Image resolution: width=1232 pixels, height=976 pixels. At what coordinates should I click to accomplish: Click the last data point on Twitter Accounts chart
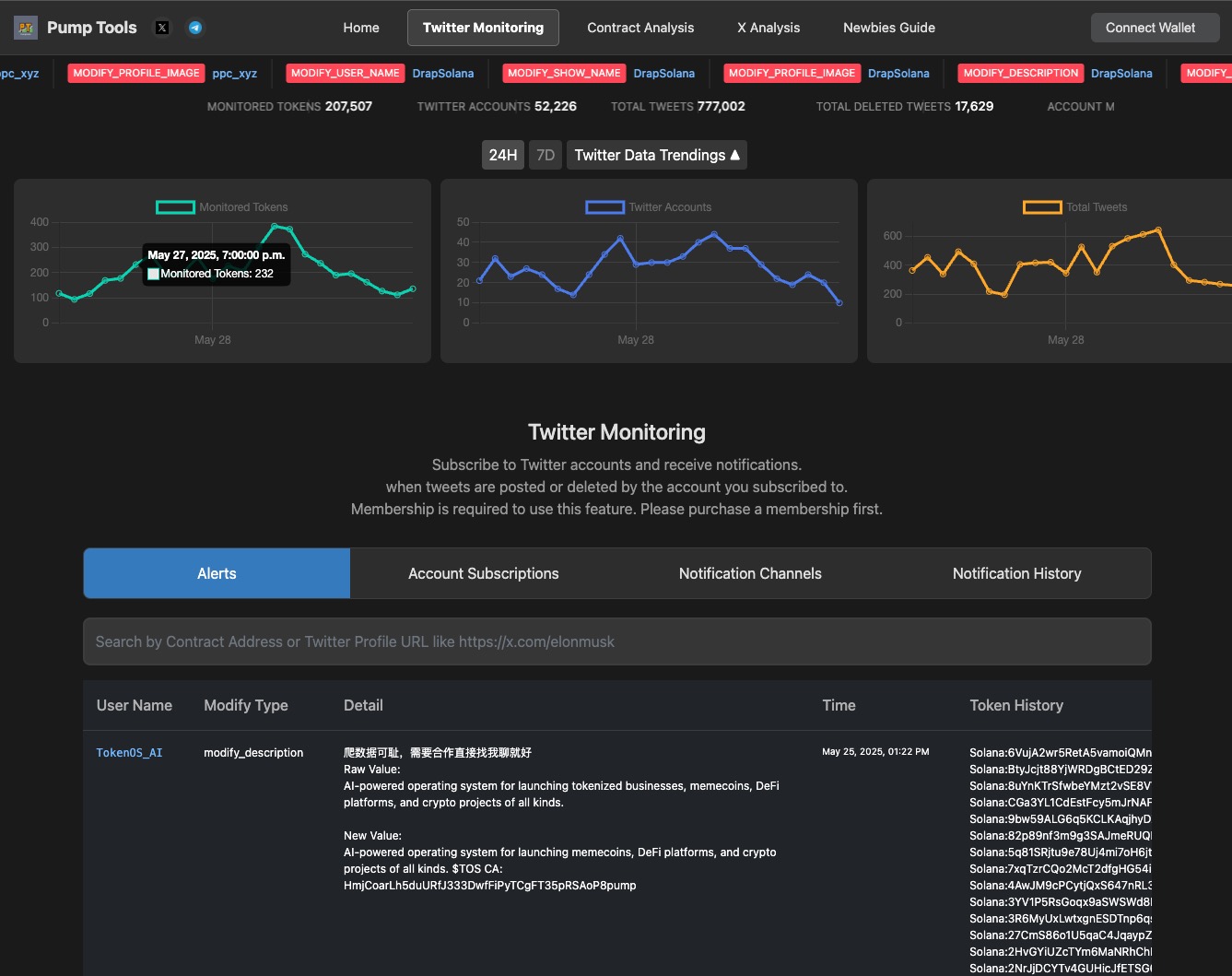tap(839, 302)
